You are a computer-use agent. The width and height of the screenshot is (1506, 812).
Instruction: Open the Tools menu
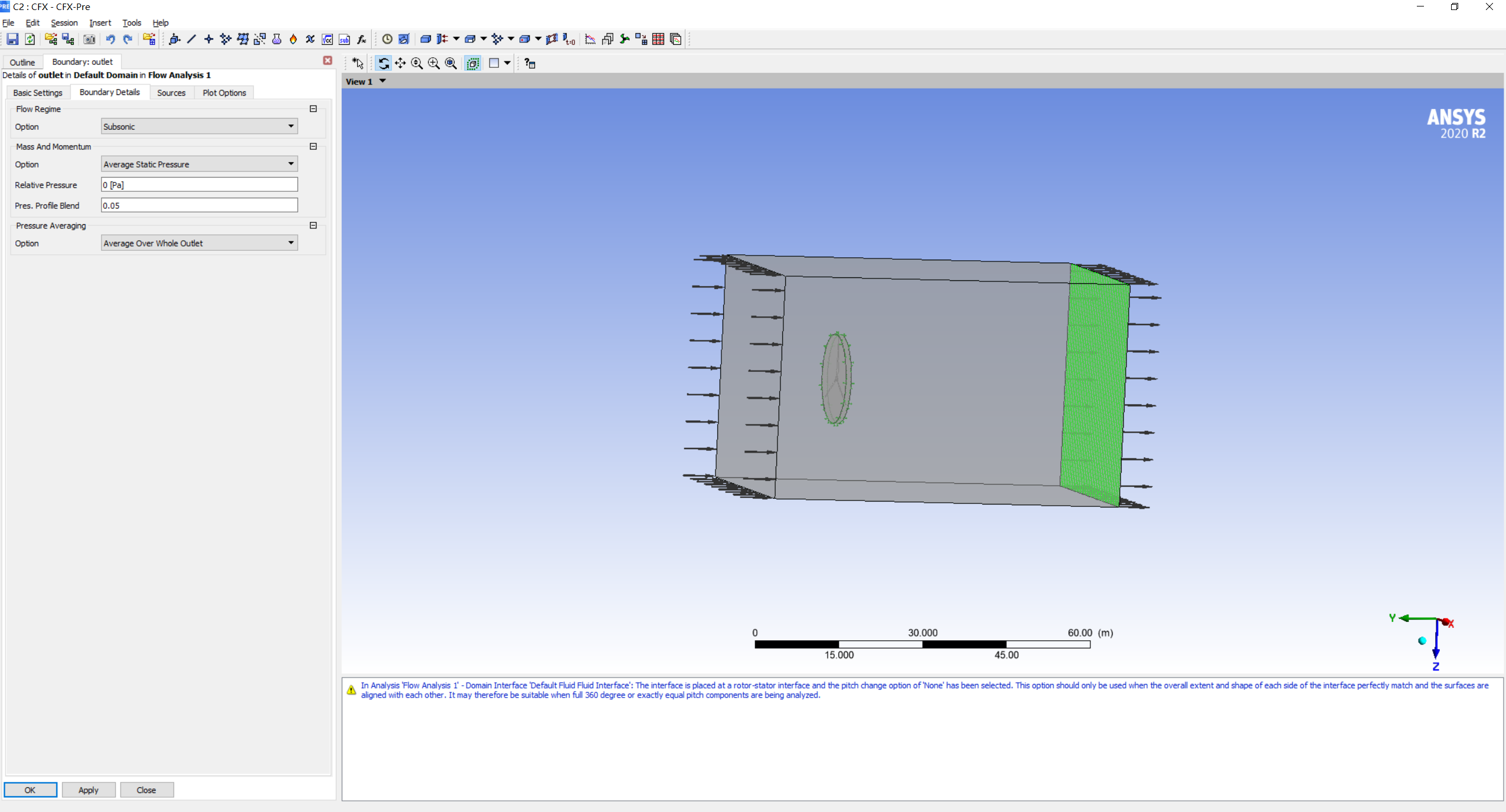click(132, 22)
